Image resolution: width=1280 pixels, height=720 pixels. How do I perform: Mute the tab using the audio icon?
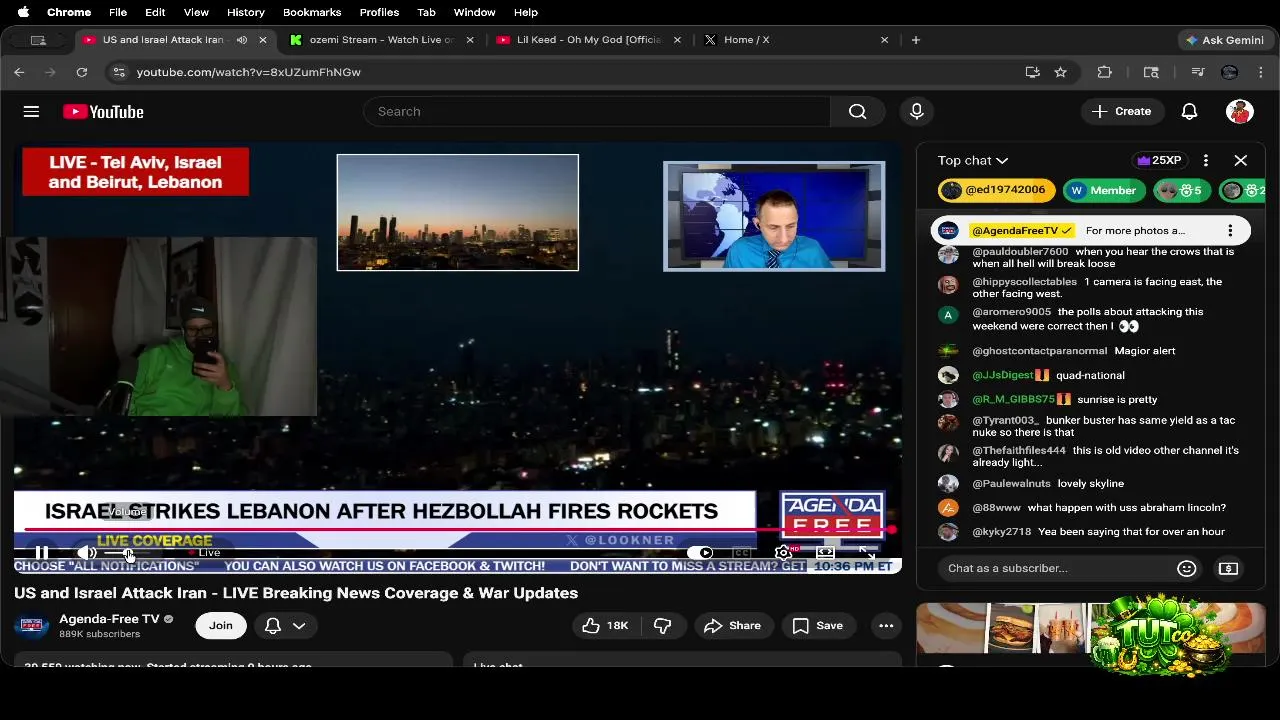click(x=241, y=40)
